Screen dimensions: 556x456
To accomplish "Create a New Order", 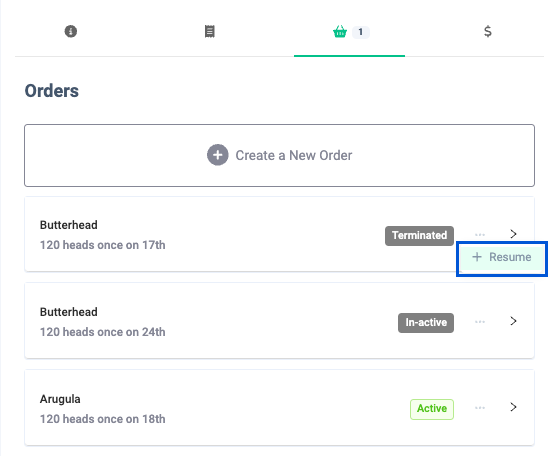I will pos(279,155).
